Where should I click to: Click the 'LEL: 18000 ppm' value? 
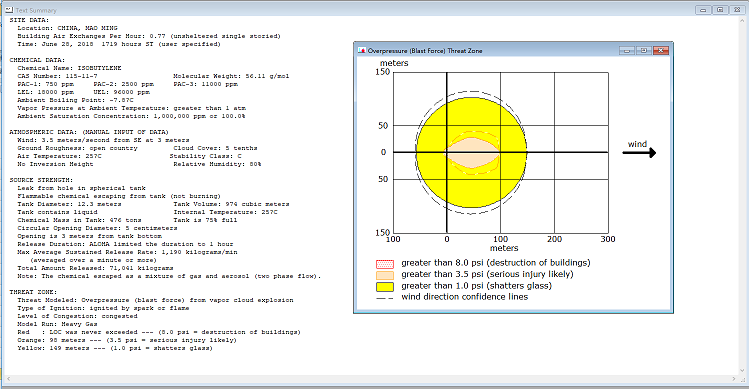[x=45, y=92]
